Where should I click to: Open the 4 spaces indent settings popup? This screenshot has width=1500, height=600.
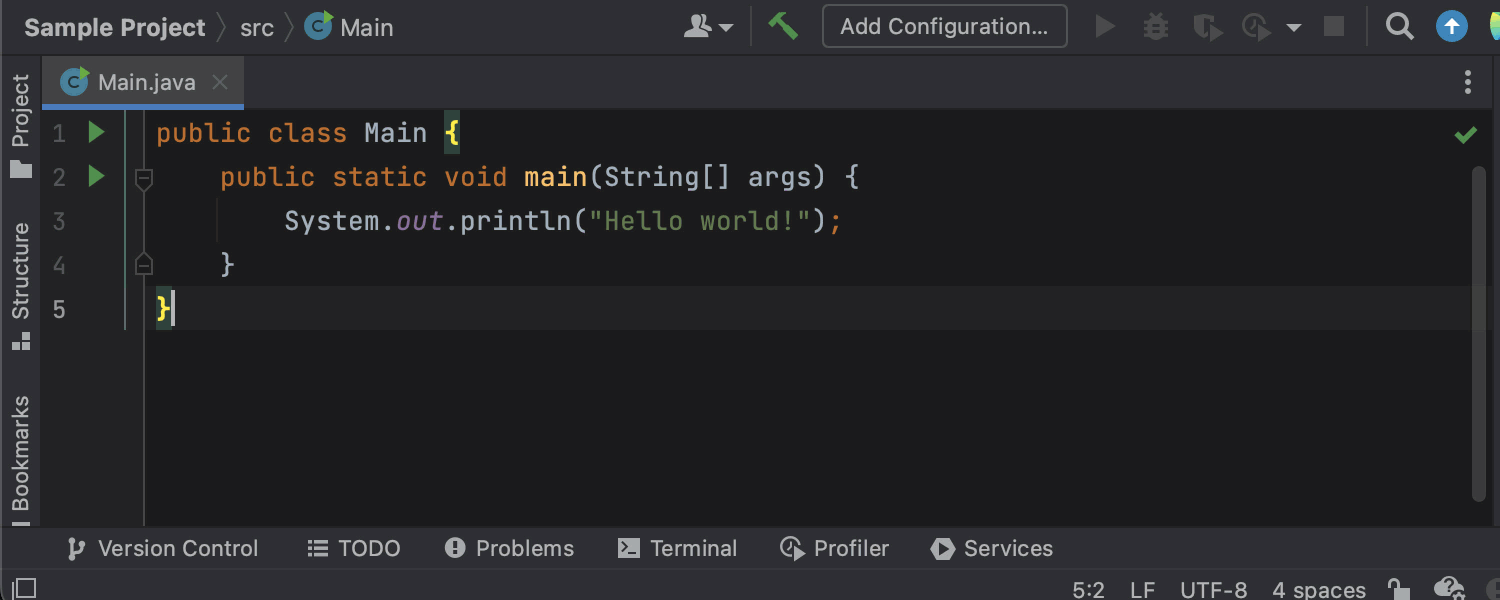click(x=1318, y=589)
